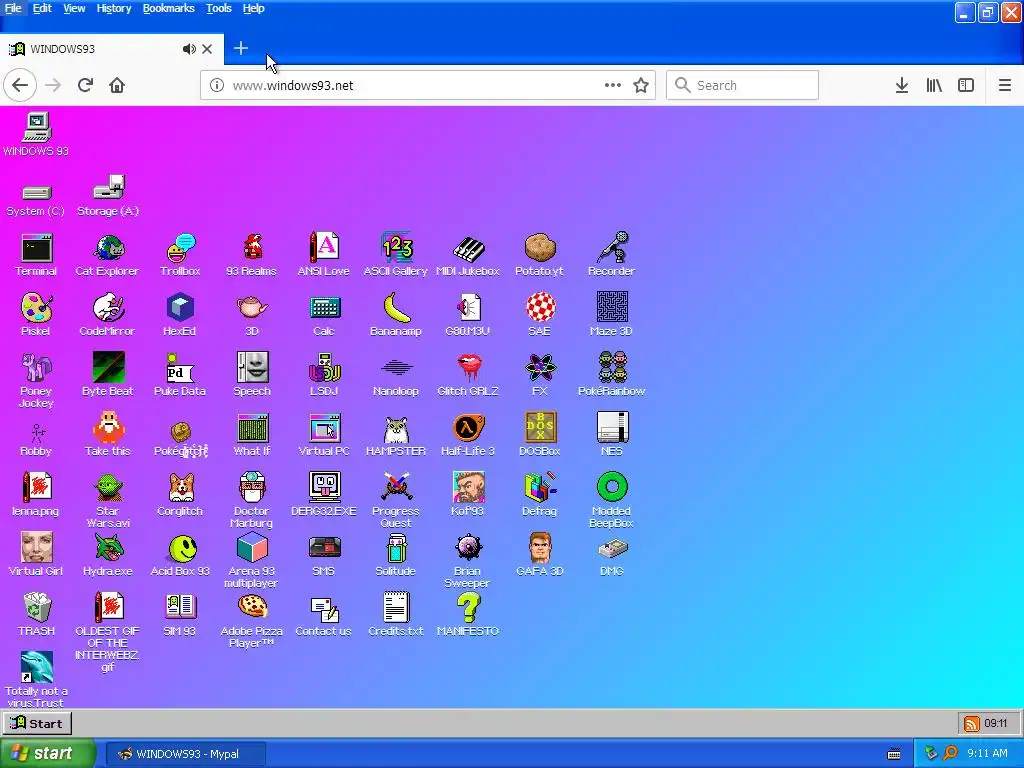Launch Cat Explorer icon
Image resolution: width=1024 pixels, height=768 pixels.
[x=108, y=255]
